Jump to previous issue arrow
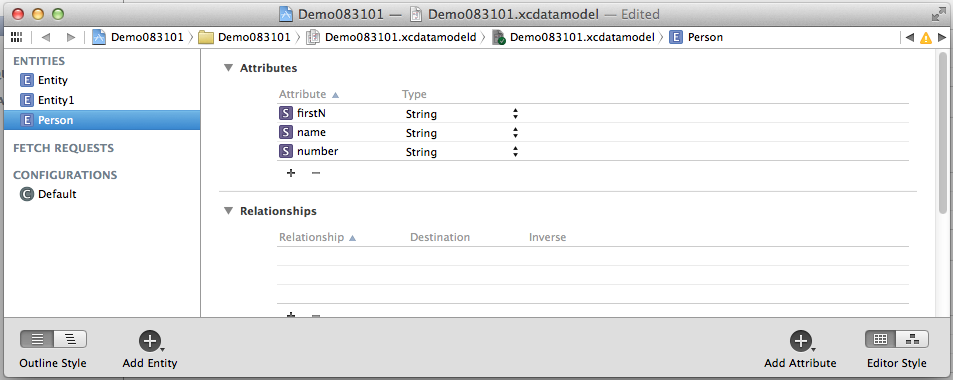 (909, 38)
